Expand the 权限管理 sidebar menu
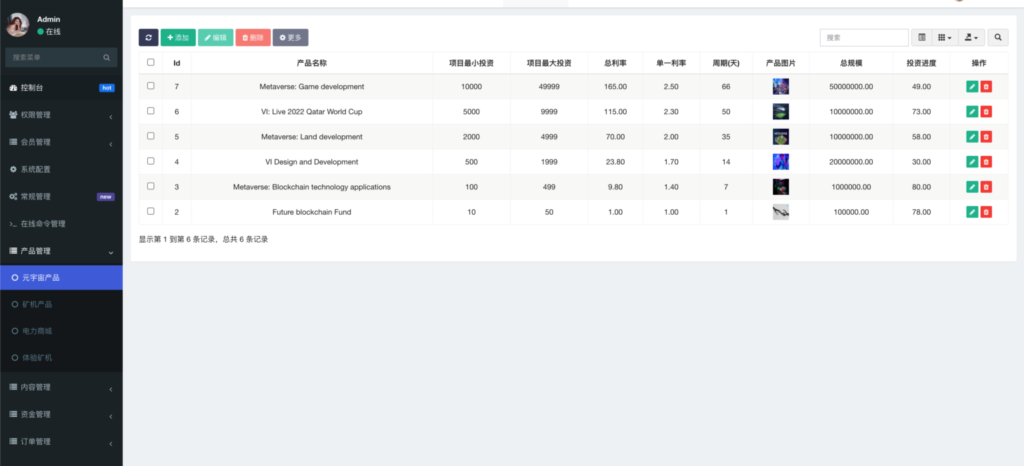This screenshot has height=466, width=1024. (x=60, y=115)
